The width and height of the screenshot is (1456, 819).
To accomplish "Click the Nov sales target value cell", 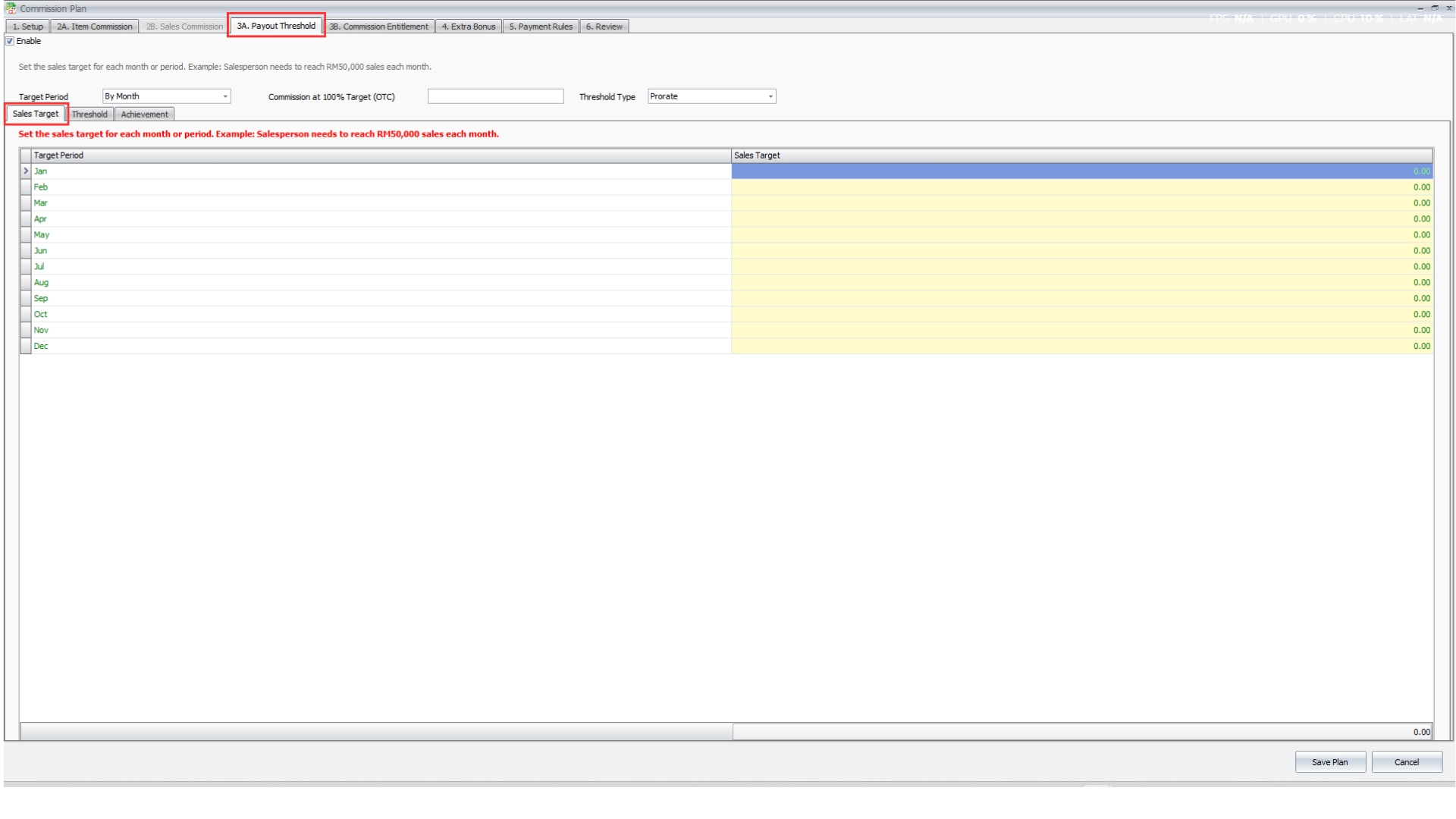I will [x=1082, y=331].
